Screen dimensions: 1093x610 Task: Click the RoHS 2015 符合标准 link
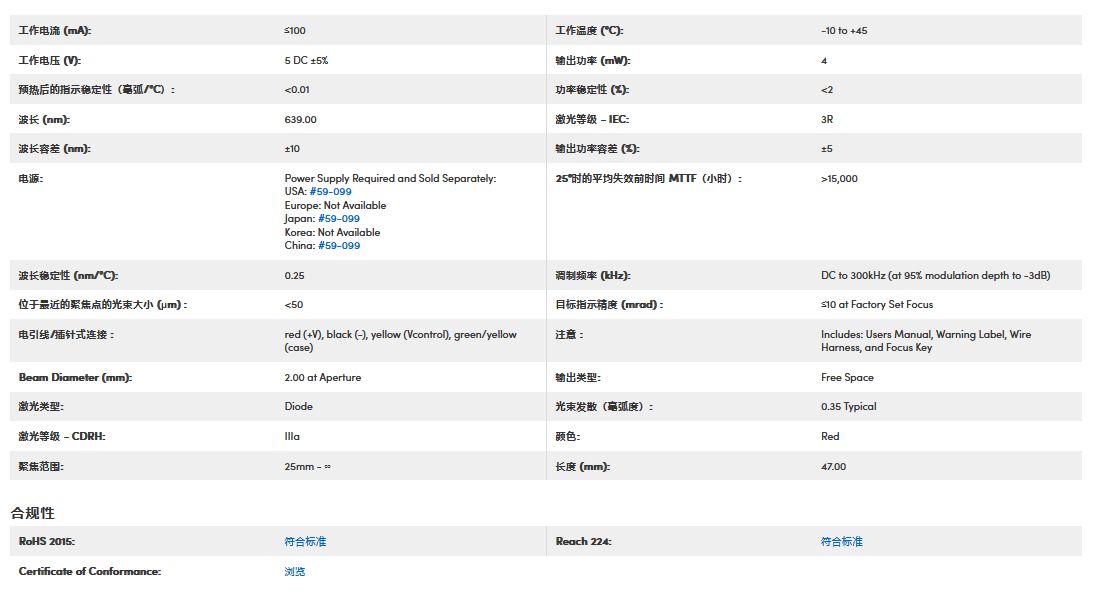305,542
